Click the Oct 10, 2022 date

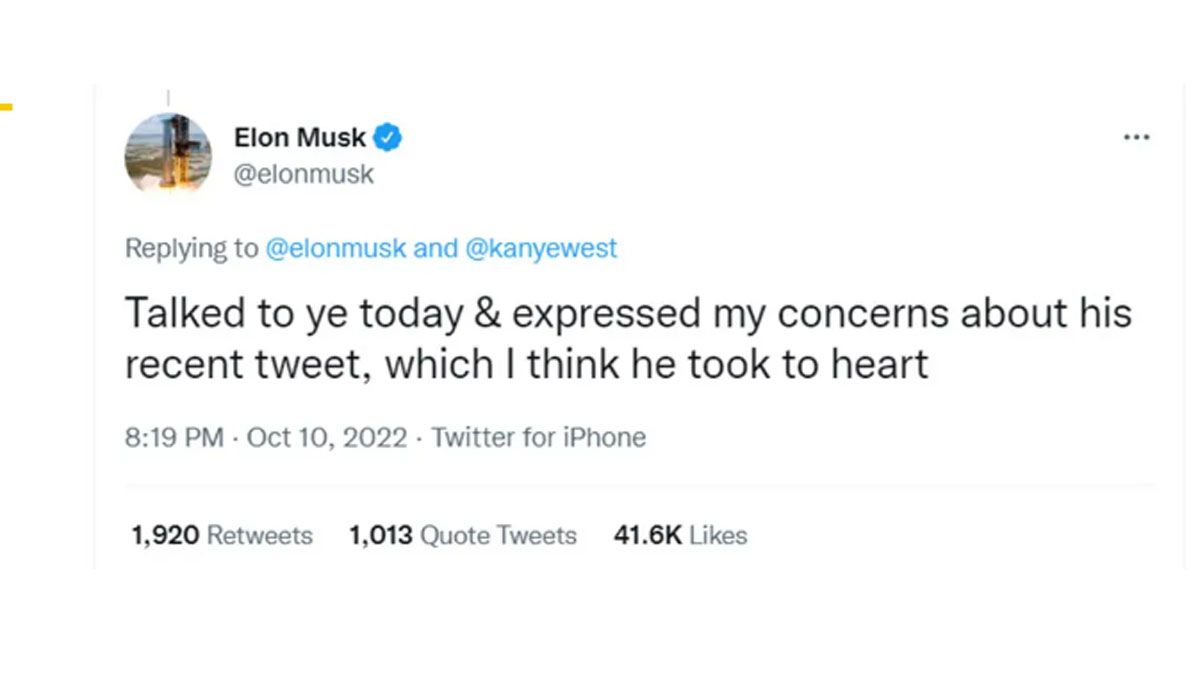click(x=324, y=437)
